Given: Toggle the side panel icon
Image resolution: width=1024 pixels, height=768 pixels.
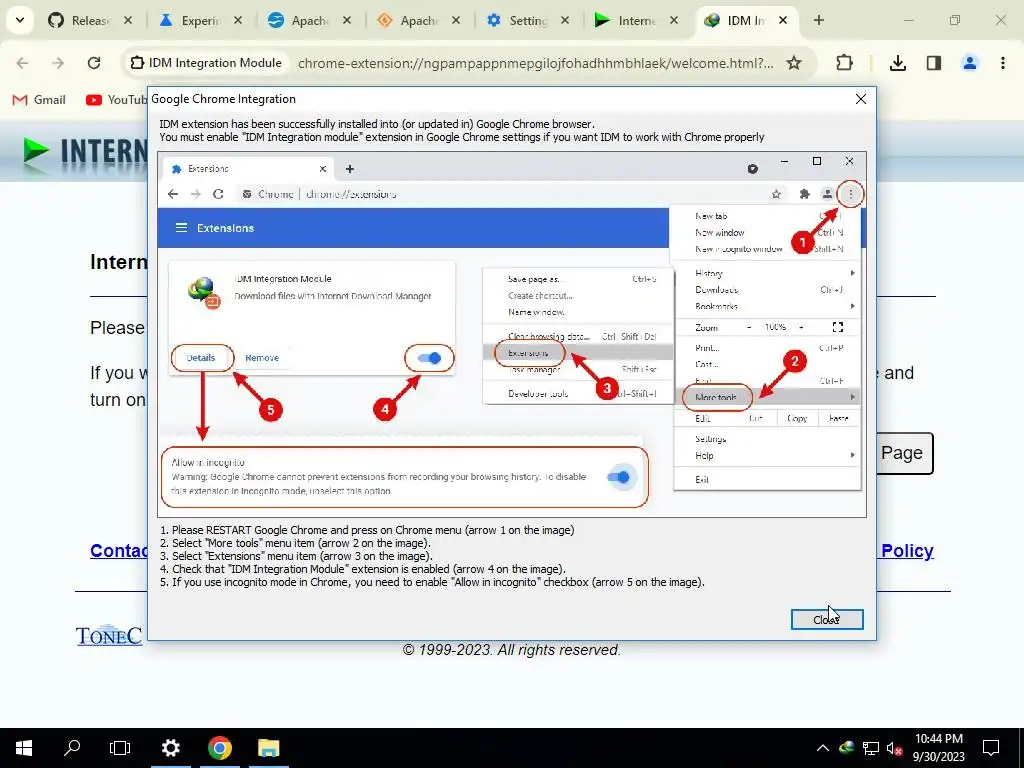Looking at the screenshot, I should [x=934, y=63].
